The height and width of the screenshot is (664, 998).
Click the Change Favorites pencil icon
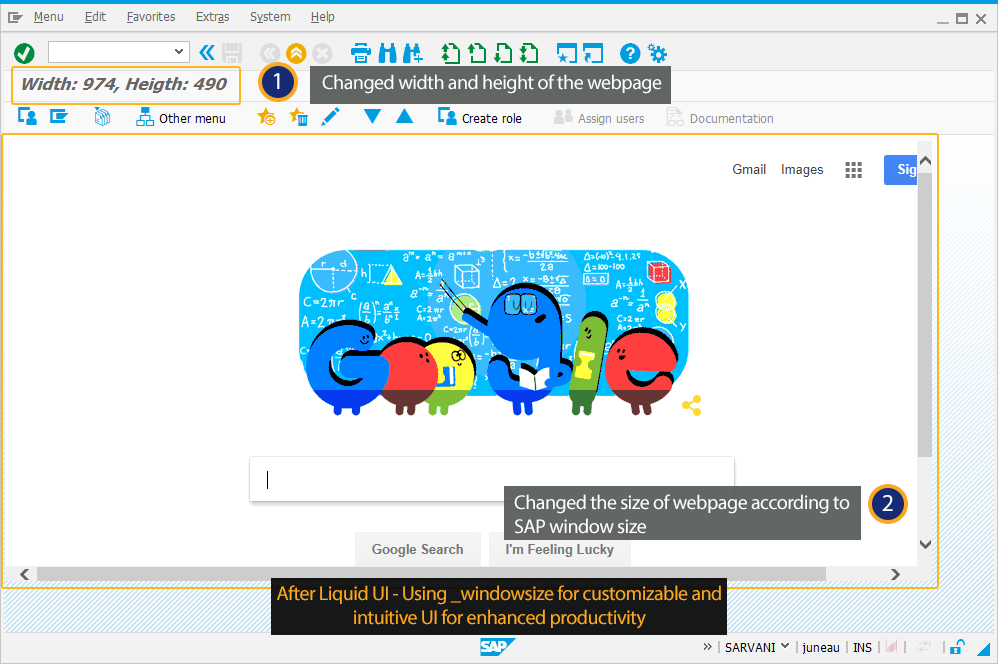330,117
